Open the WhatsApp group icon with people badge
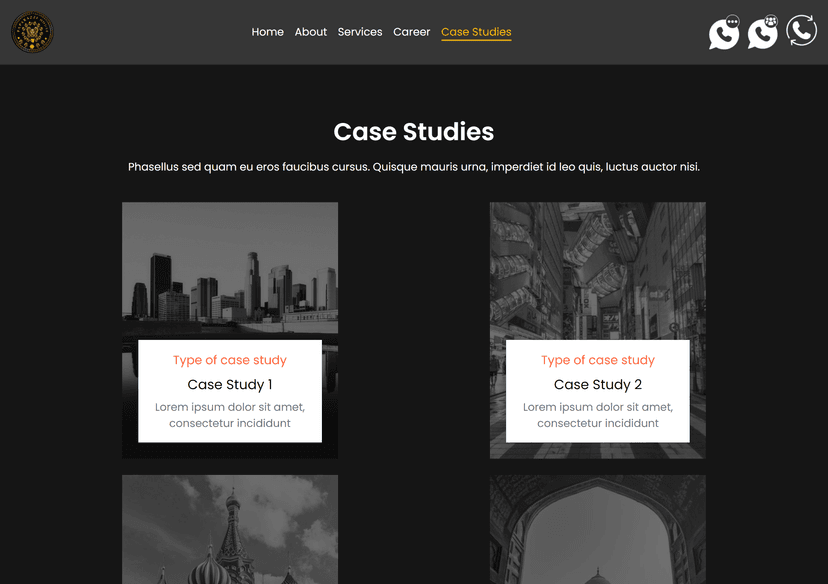This screenshot has height=584, width=828. [x=763, y=32]
